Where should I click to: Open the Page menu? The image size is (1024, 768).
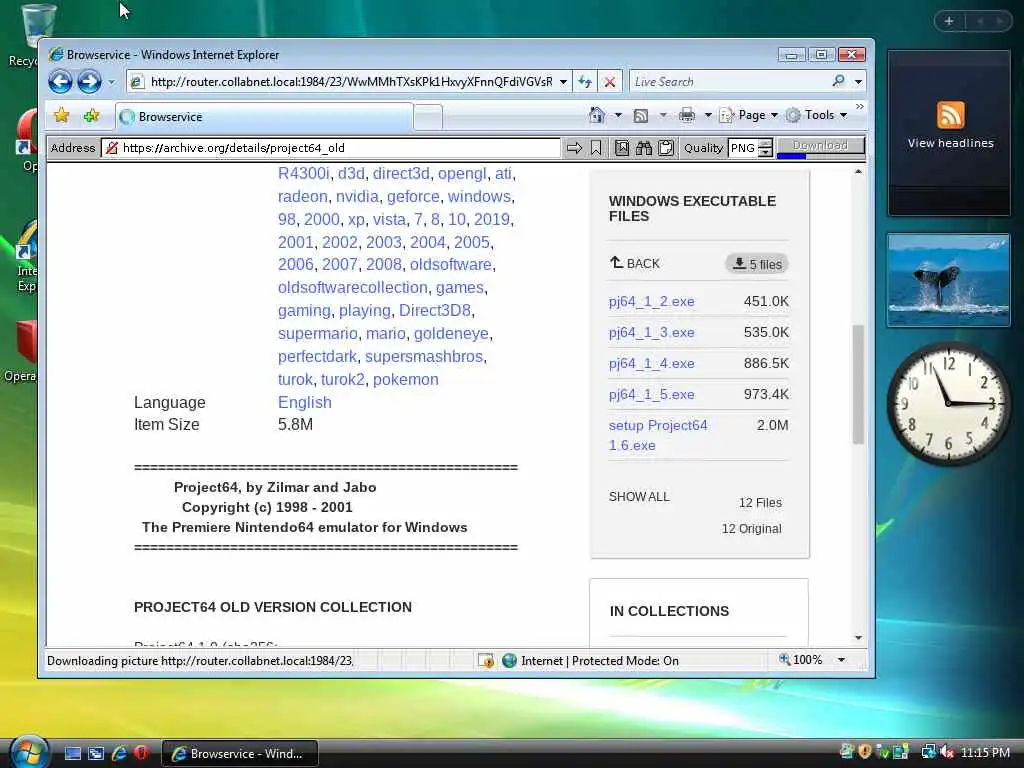(748, 115)
